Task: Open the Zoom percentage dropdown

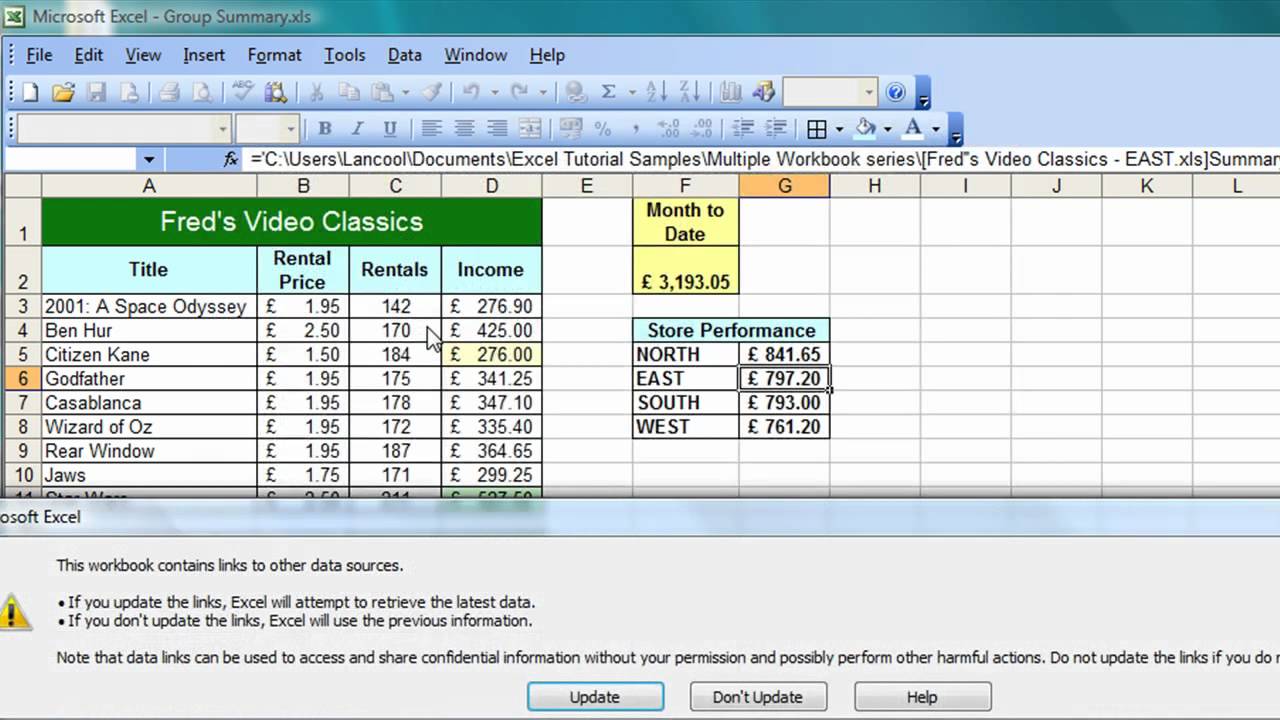Action: click(x=869, y=93)
